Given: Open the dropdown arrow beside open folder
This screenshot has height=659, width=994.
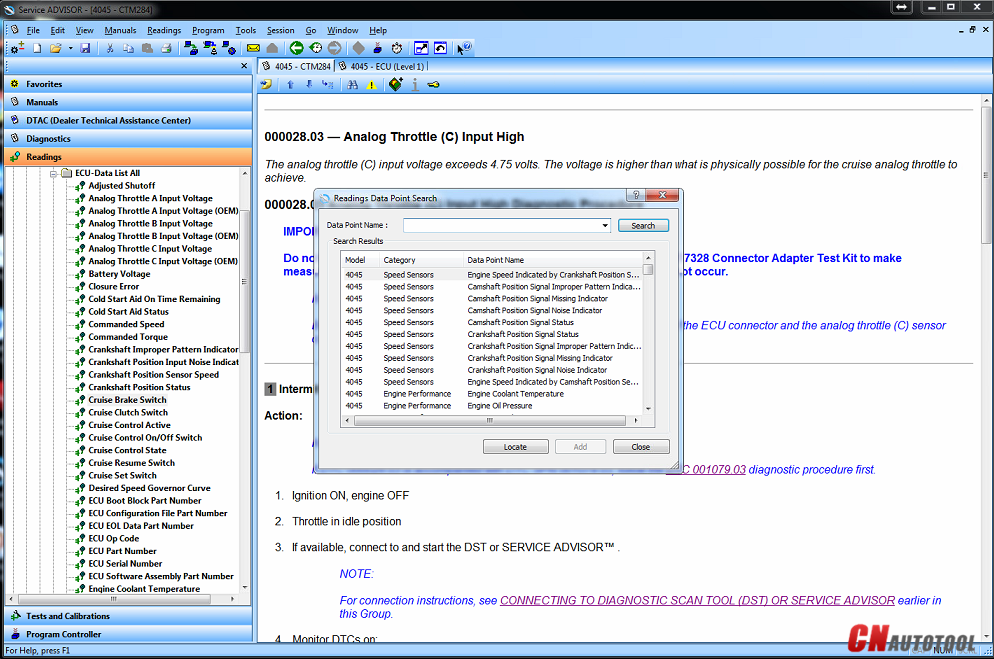Looking at the screenshot, I should pyautogui.click(x=70, y=48).
